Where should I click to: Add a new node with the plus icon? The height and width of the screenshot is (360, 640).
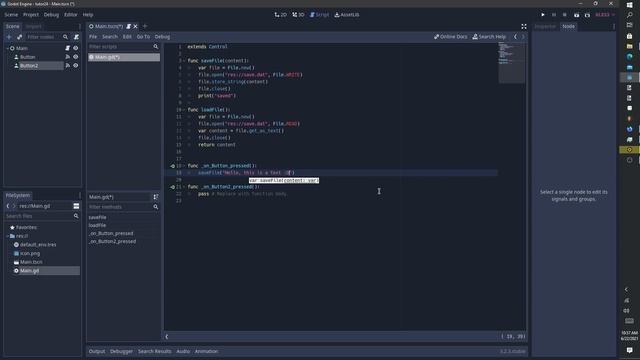point(9,37)
